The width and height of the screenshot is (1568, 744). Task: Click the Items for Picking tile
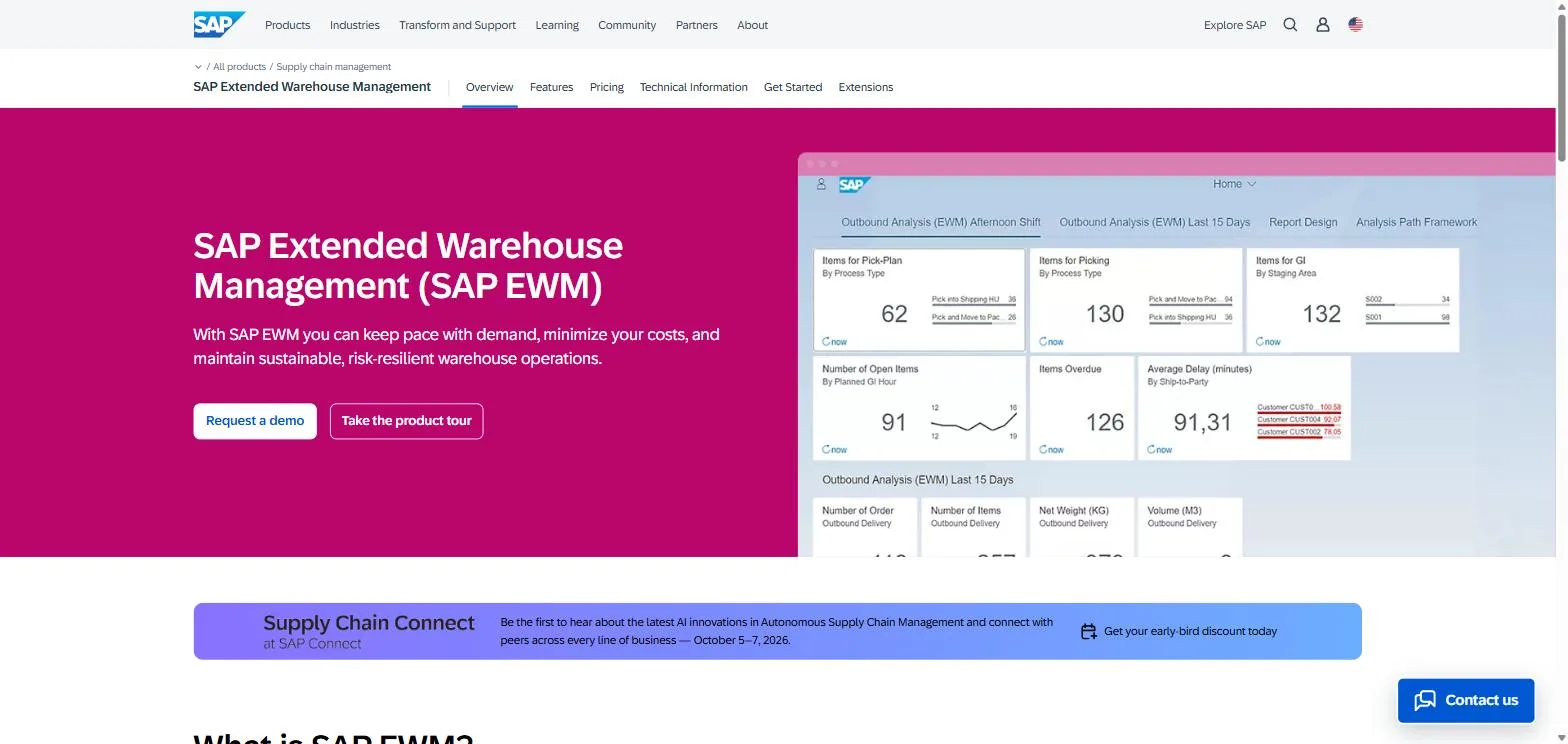click(x=1136, y=300)
